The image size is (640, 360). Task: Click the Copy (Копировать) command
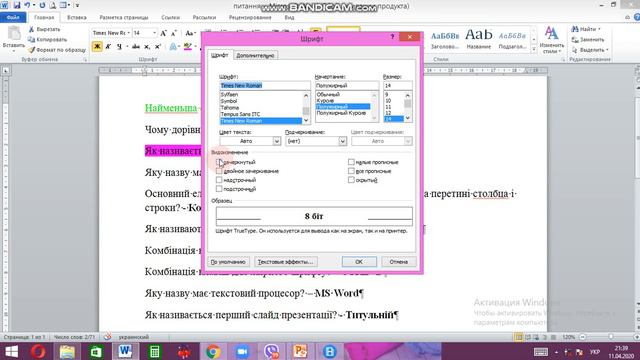[x=47, y=40]
